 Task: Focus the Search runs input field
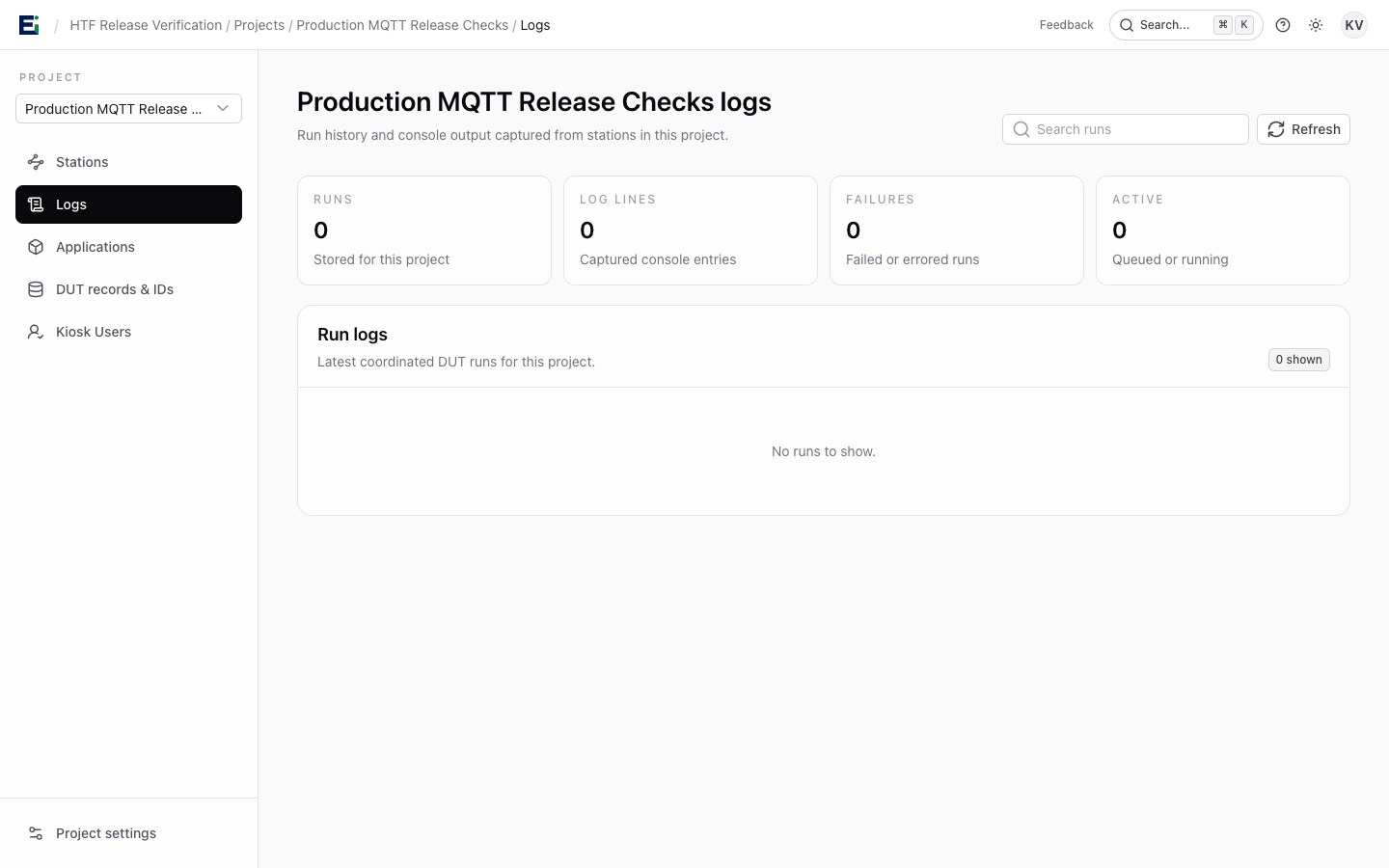click(1126, 129)
